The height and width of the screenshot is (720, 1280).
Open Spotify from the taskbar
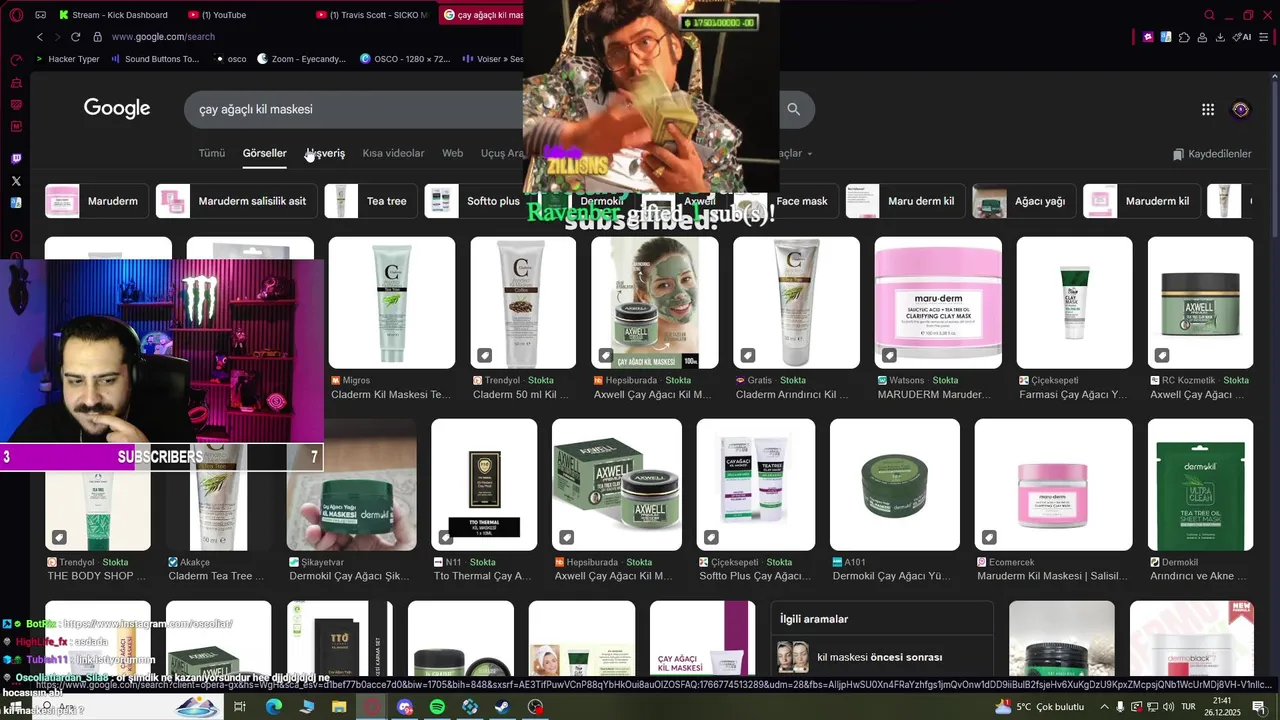coord(437,707)
